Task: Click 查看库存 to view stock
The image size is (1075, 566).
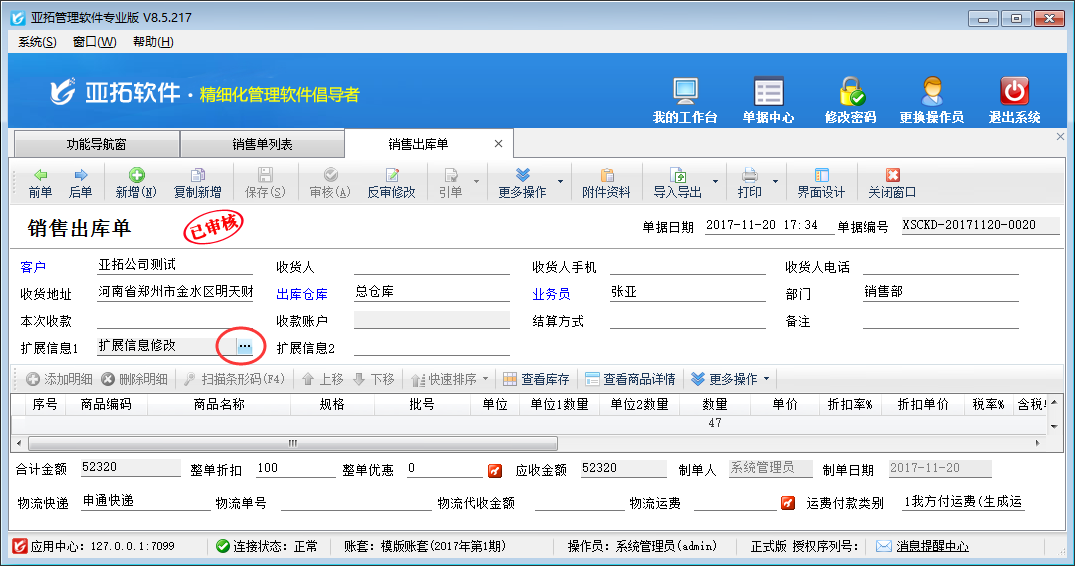Action: coord(536,380)
